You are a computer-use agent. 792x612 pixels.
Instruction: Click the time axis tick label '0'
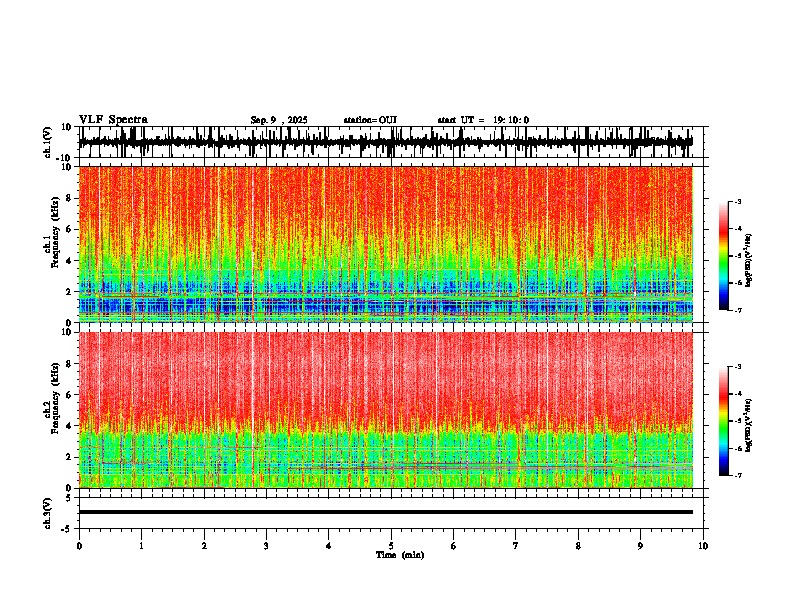[79, 546]
